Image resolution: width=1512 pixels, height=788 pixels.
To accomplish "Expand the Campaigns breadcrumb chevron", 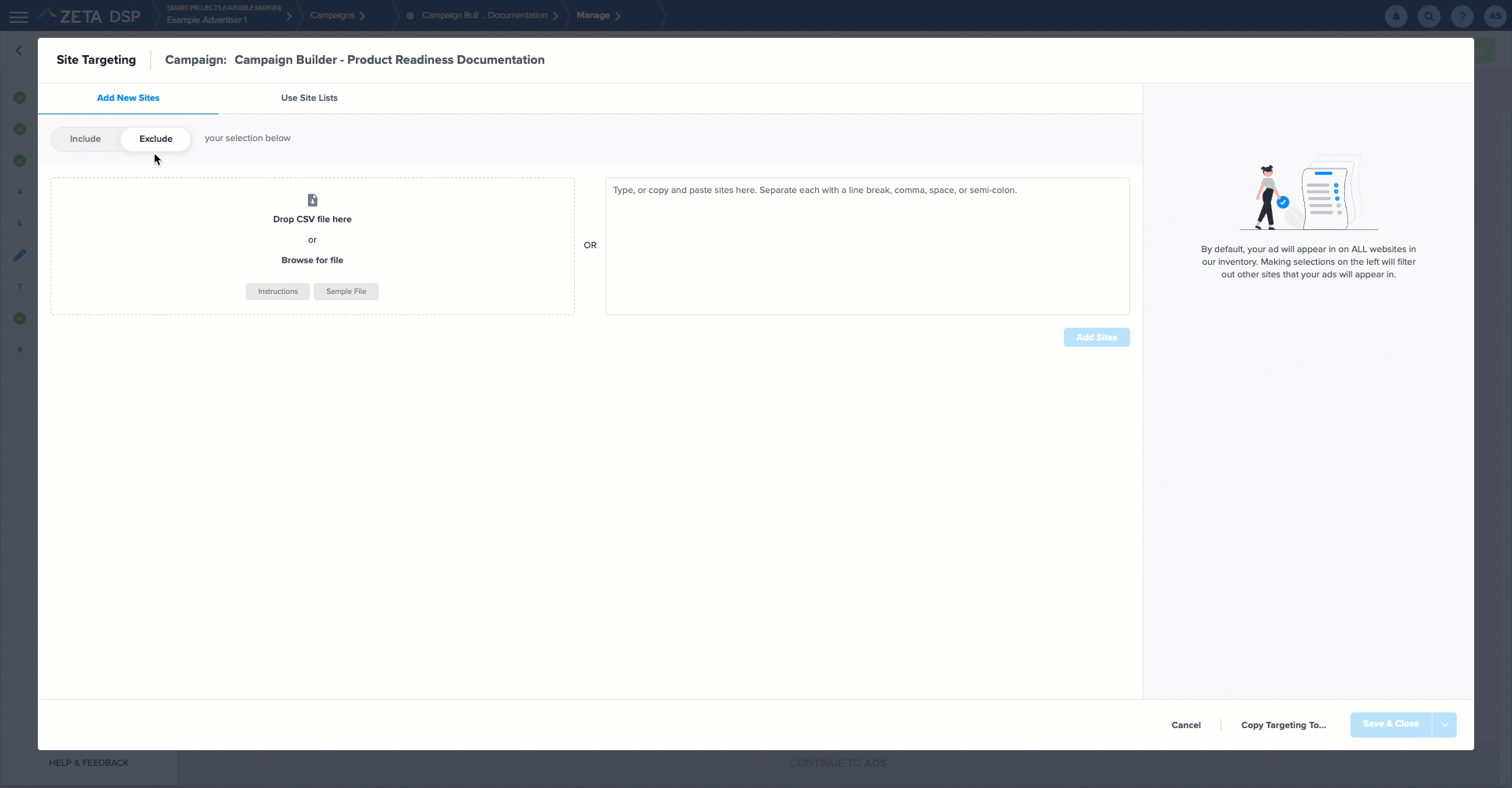I will [362, 16].
